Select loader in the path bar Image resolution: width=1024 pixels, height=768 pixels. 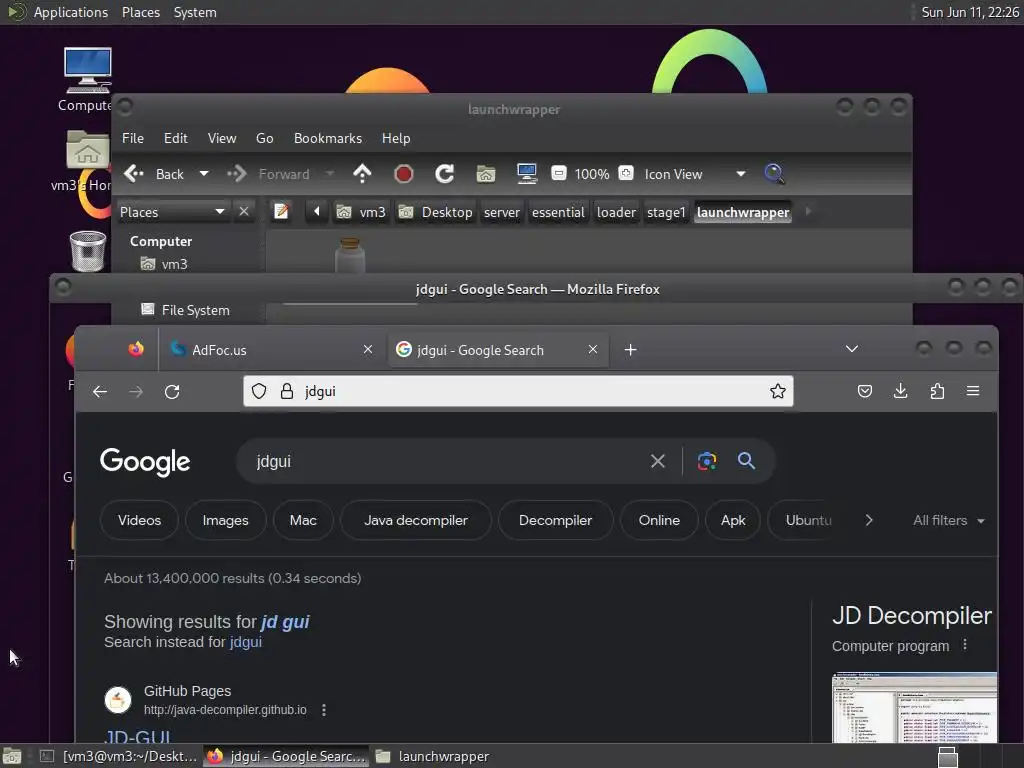(616, 212)
